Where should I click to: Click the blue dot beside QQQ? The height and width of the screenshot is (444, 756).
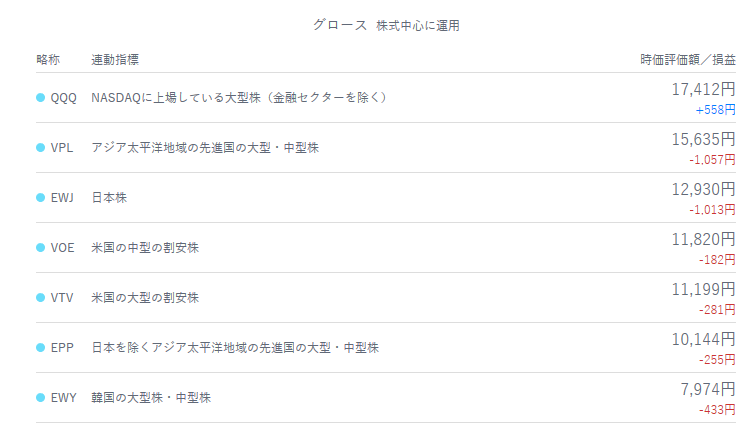coord(40,97)
